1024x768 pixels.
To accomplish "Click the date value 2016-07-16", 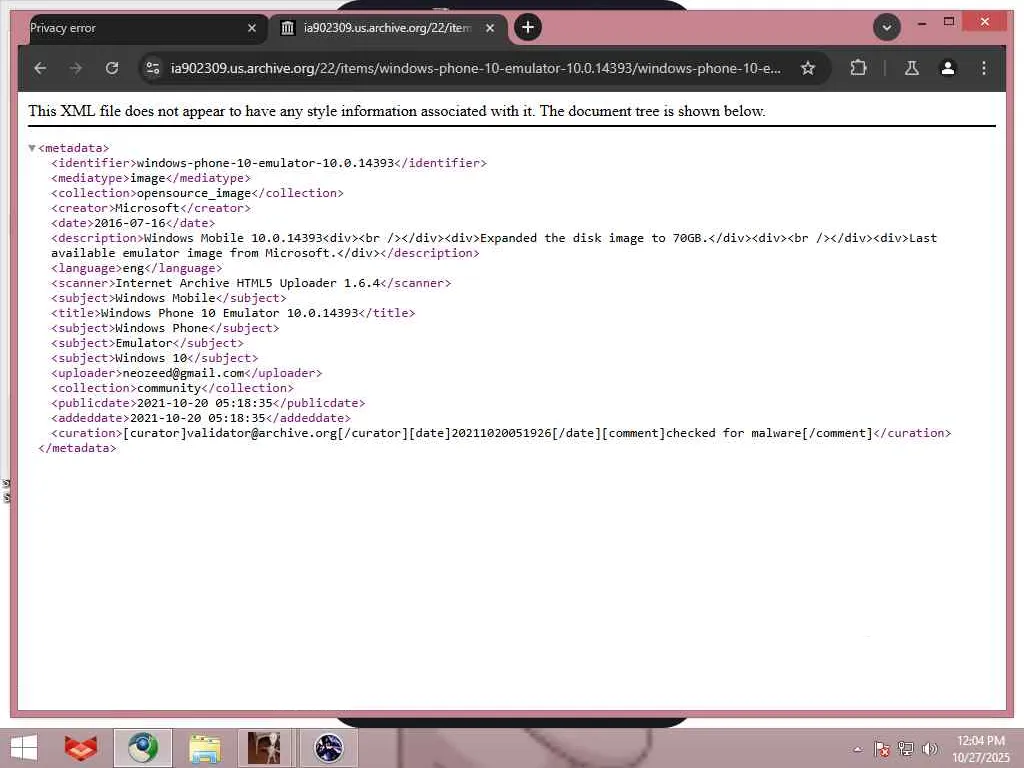I will tap(130, 223).
